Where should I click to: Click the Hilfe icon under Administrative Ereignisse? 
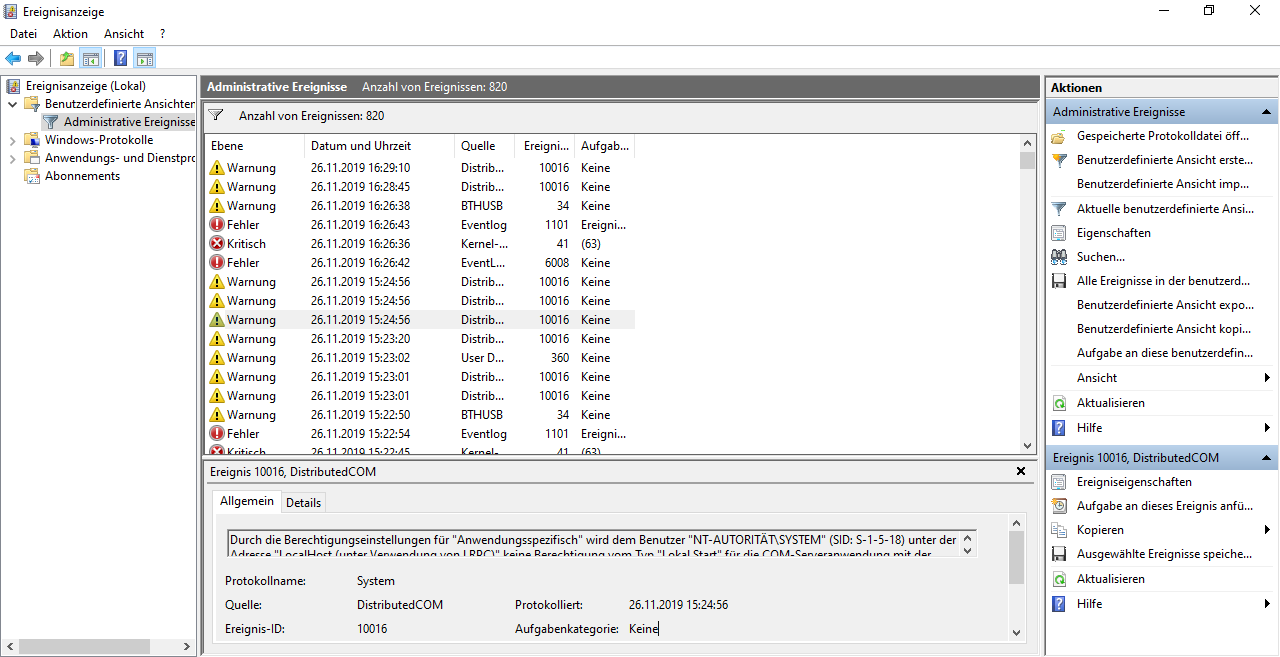pos(1059,428)
